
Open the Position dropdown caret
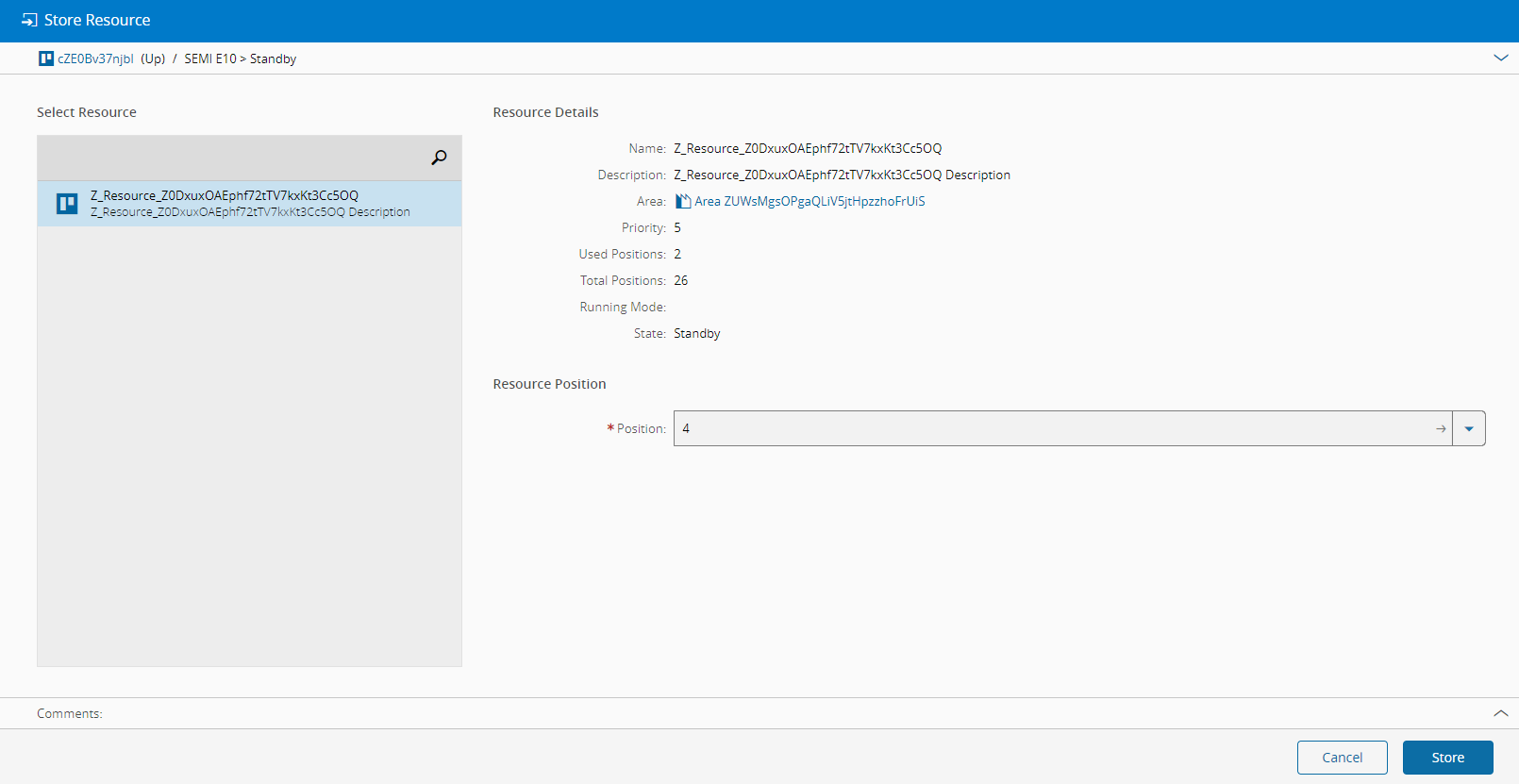point(1469,428)
